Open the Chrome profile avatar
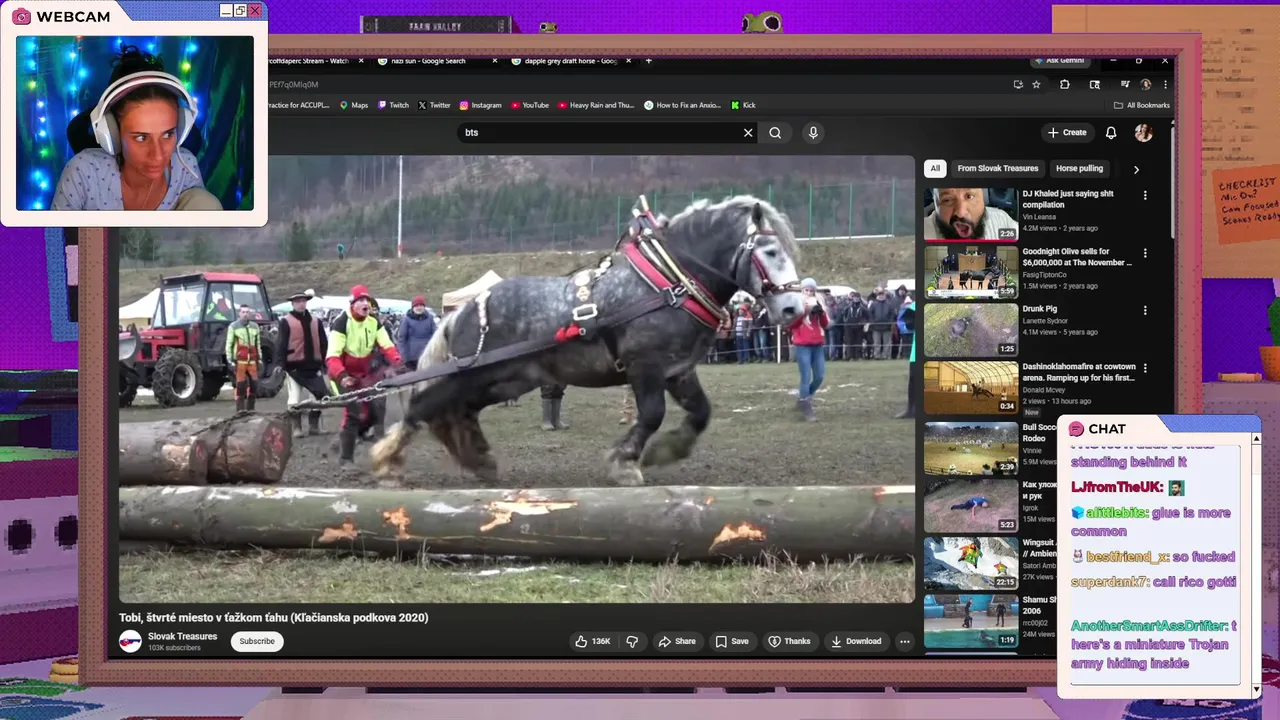This screenshot has height=720, width=1280. (1146, 85)
